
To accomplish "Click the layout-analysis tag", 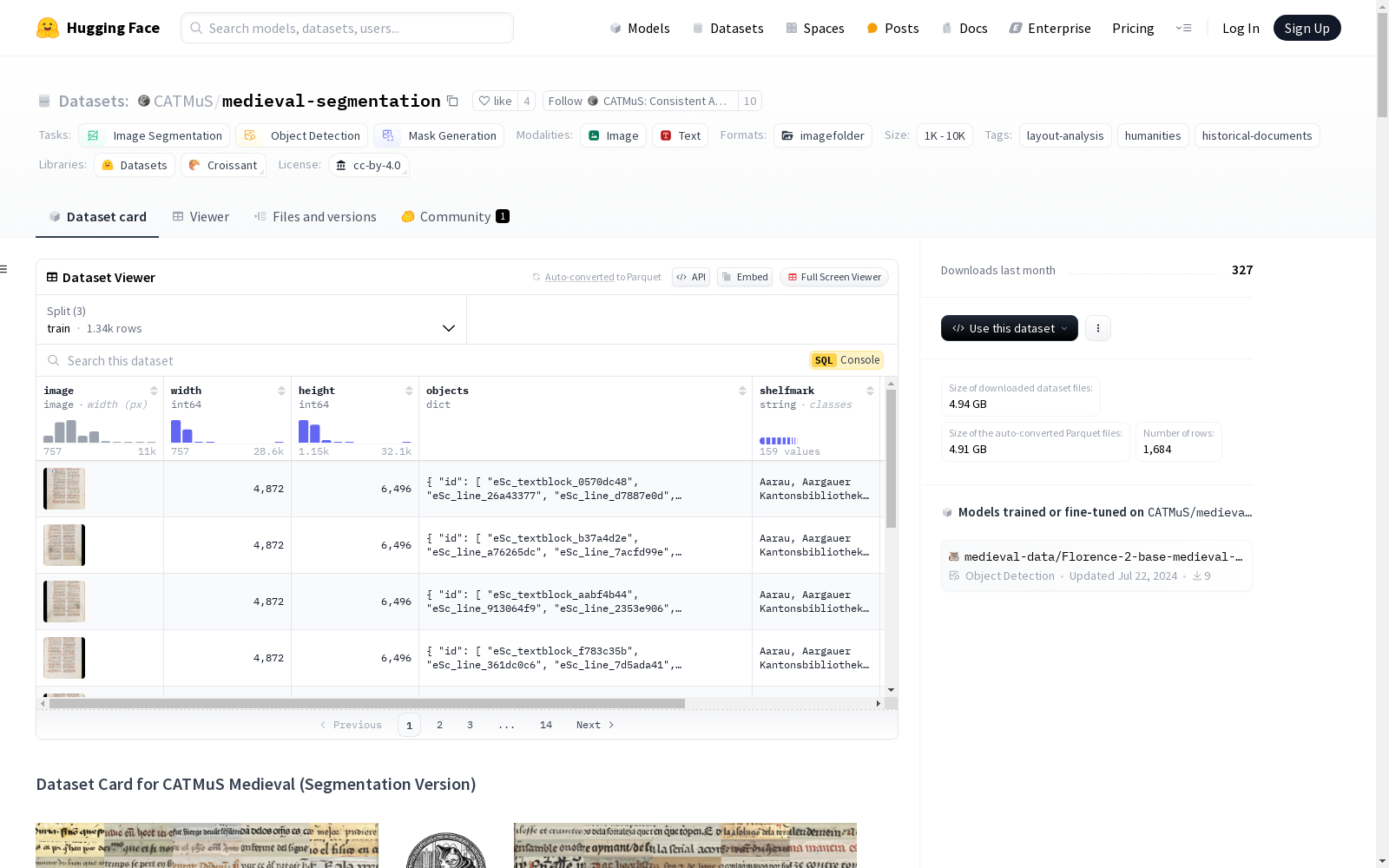I will click(x=1065, y=135).
